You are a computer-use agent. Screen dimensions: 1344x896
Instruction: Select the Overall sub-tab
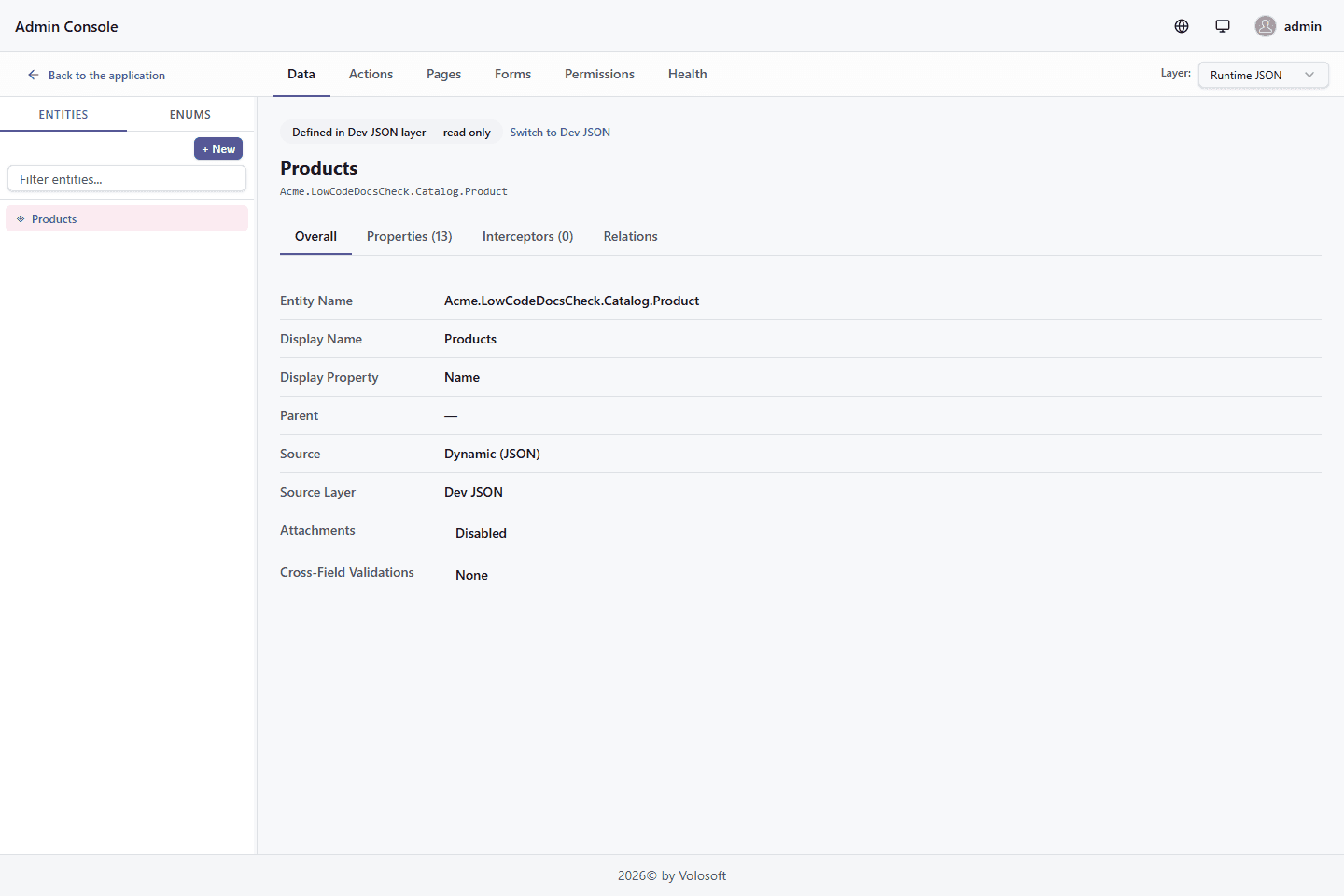pyautogui.click(x=315, y=236)
